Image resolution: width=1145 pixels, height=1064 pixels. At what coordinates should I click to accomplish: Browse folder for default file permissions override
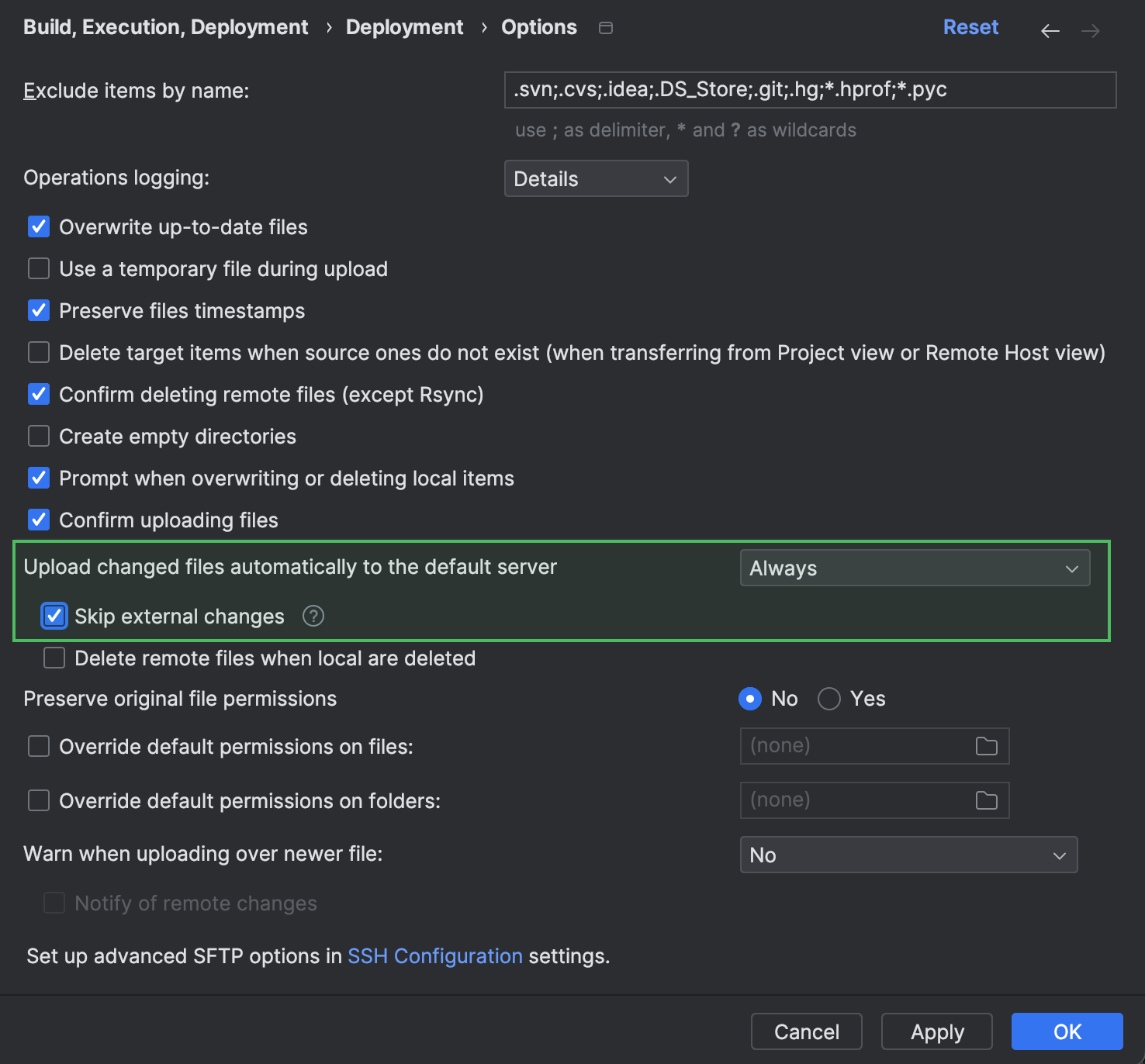pyautogui.click(x=987, y=745)
